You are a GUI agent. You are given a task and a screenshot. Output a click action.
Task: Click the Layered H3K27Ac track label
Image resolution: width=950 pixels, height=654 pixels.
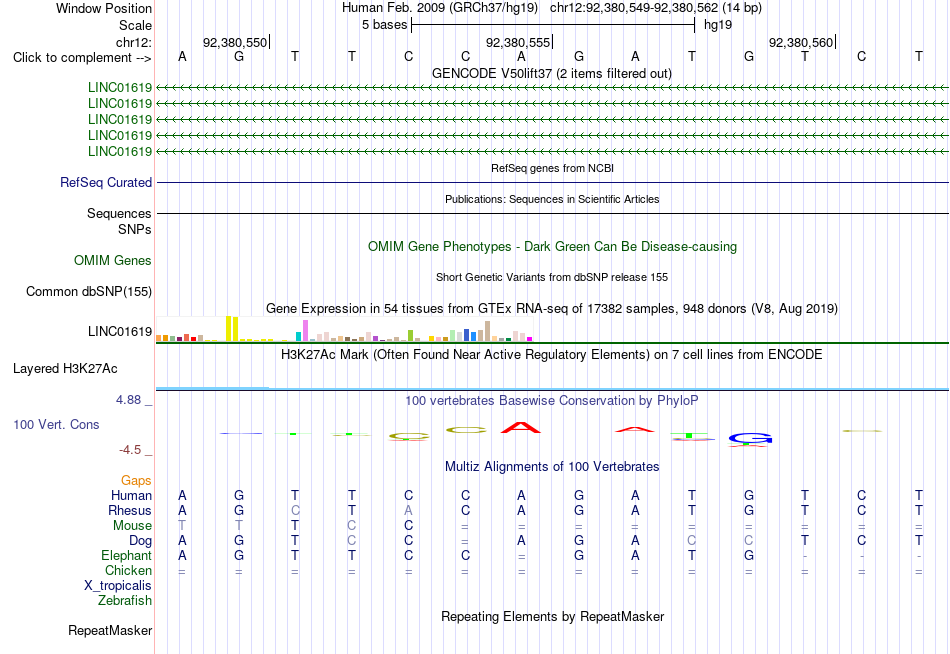click(65, 369)
